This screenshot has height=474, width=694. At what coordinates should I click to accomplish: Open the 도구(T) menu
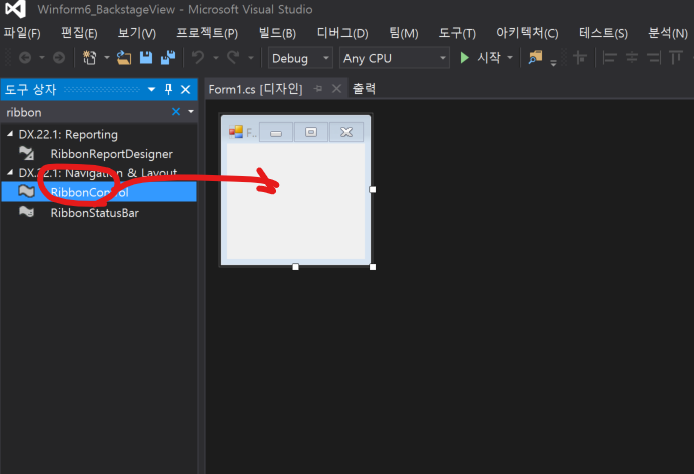[457, 33]
